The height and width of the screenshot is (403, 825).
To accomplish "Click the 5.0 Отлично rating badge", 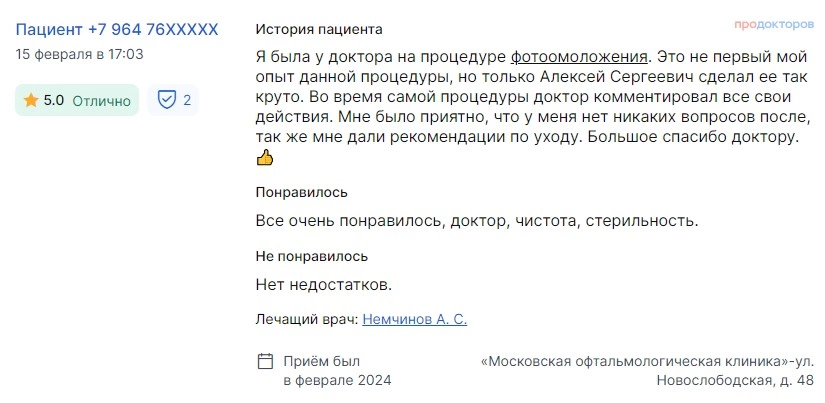I will coord(77,100).
